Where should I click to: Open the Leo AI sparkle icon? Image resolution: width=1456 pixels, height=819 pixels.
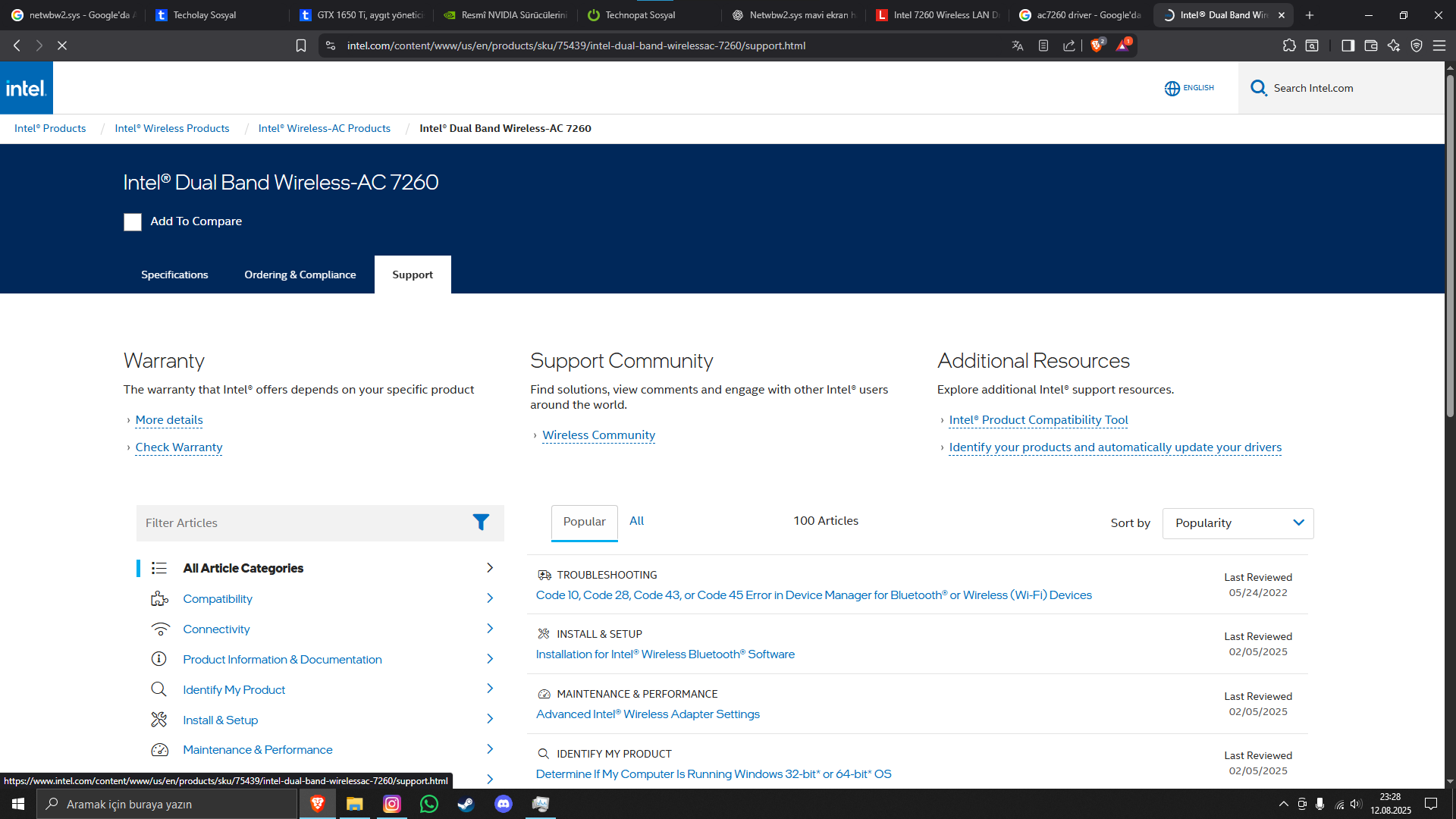pos(1394,45)
